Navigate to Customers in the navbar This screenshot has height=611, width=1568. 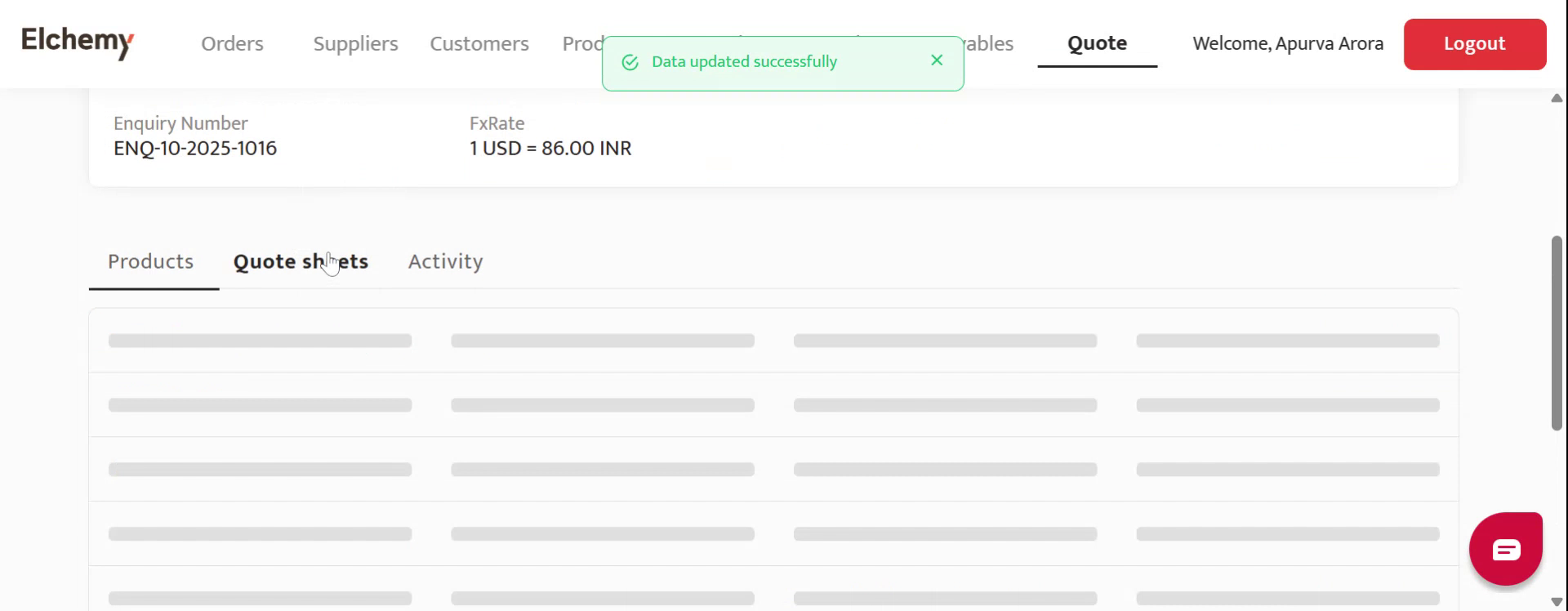(x=479, y=44)
